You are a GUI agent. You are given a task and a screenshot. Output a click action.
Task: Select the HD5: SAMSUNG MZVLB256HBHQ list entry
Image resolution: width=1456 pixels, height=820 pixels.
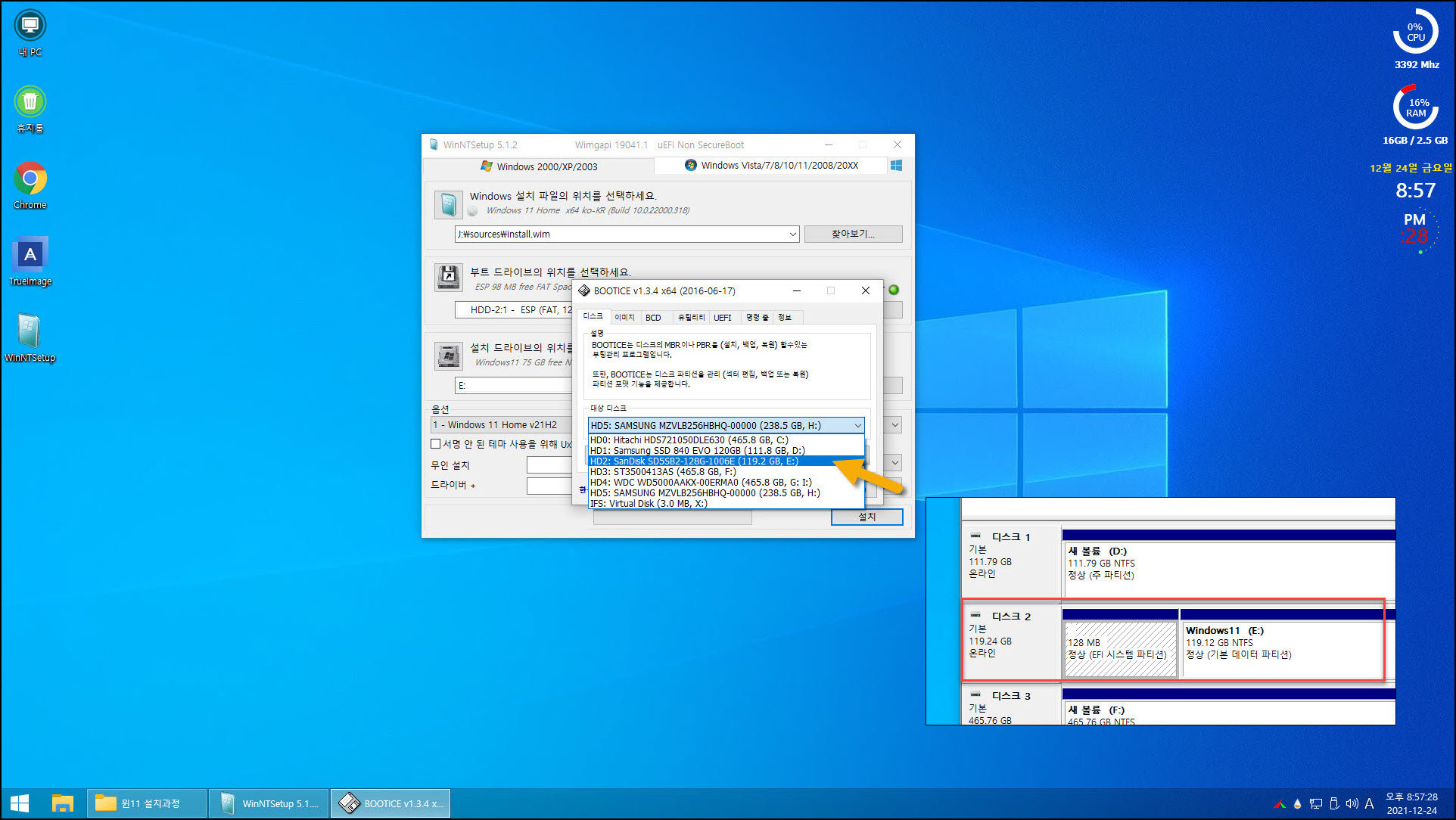pyautogui.click(x=726, y=492)
